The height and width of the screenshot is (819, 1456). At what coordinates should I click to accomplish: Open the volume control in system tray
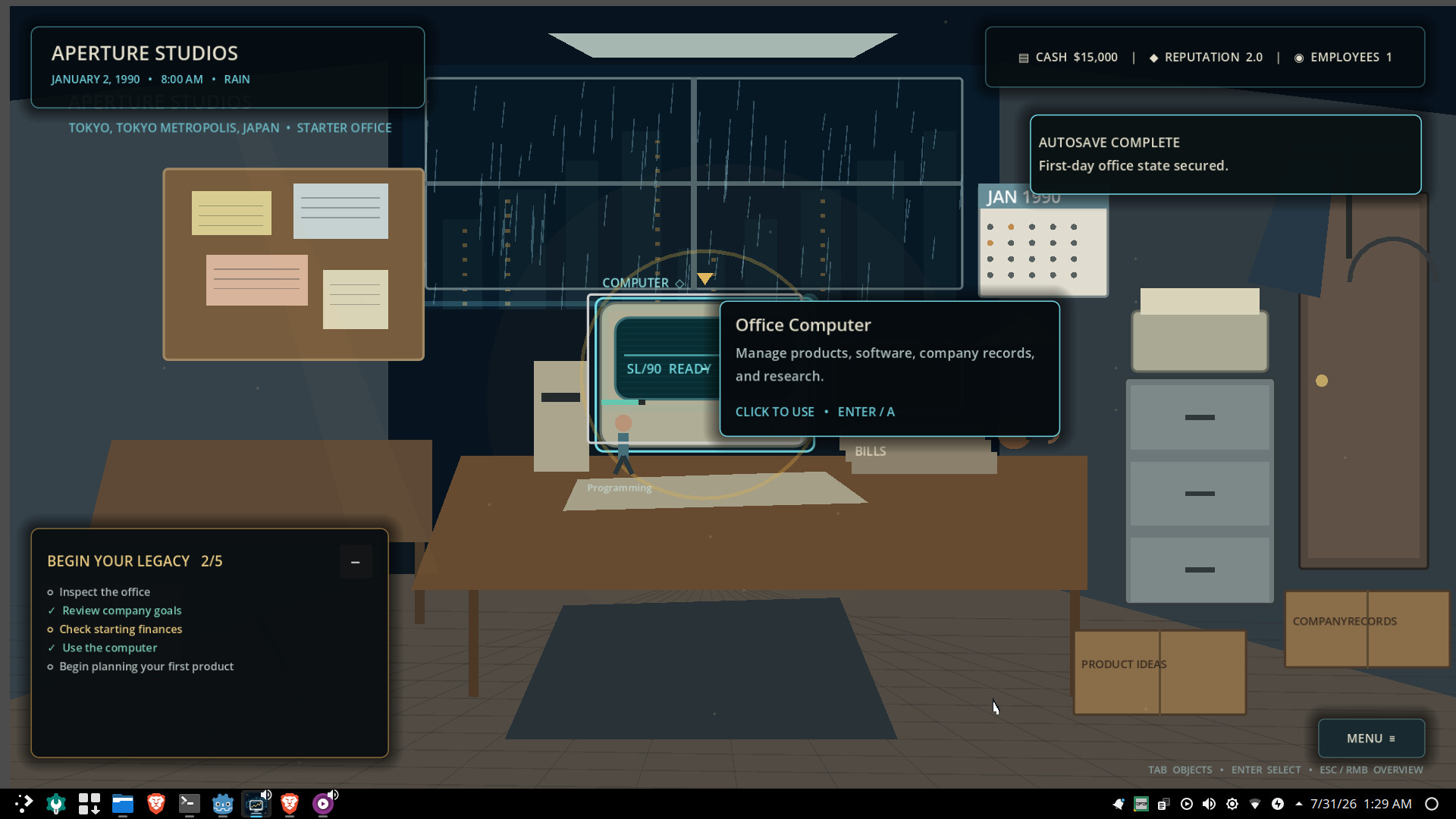point(1210,804)
